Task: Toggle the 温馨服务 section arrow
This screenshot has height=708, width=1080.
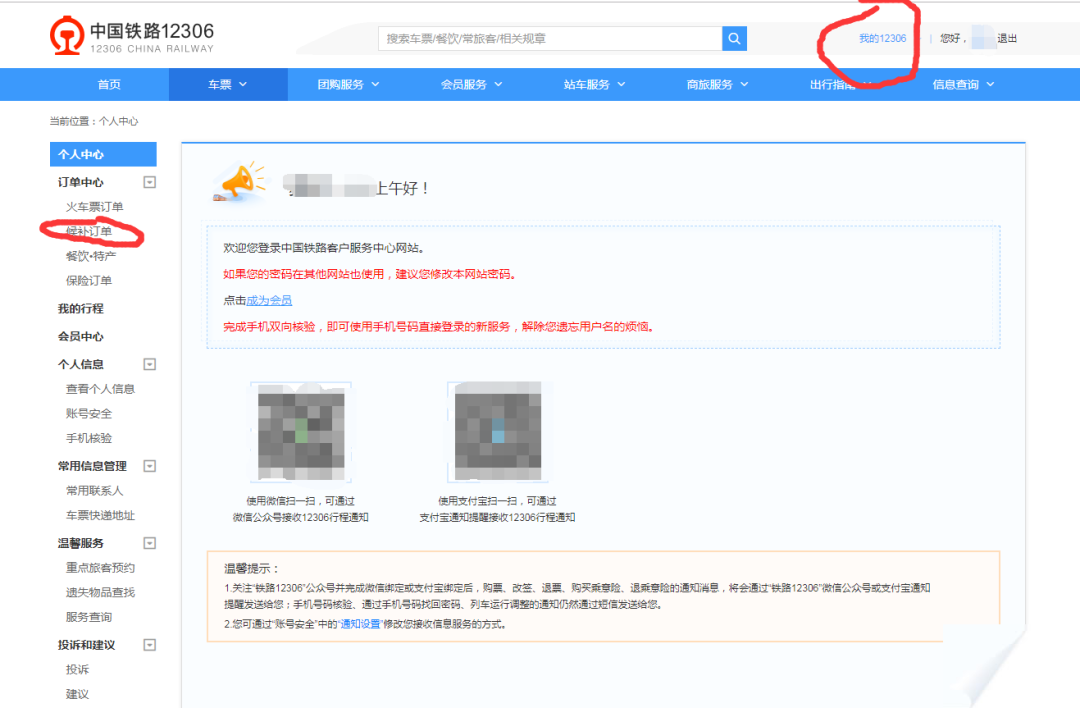Action: (150, 543)
